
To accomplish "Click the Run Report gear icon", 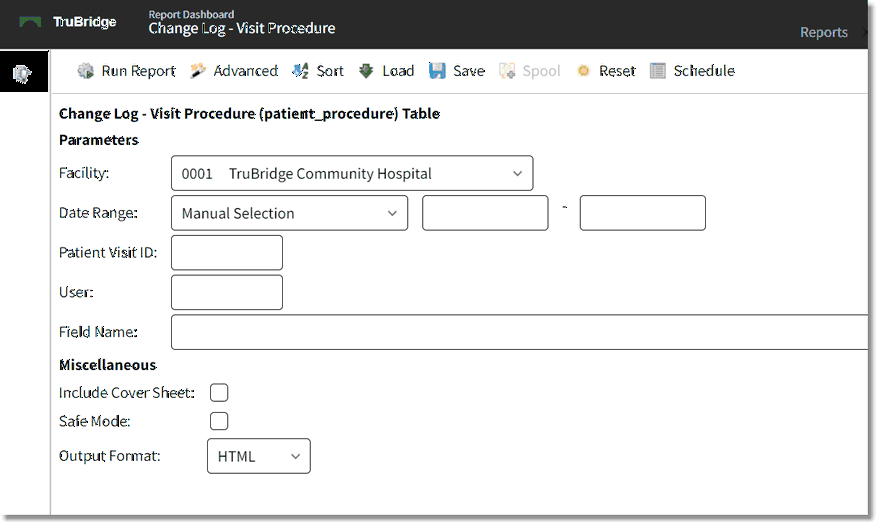I will tap(85, 71).
